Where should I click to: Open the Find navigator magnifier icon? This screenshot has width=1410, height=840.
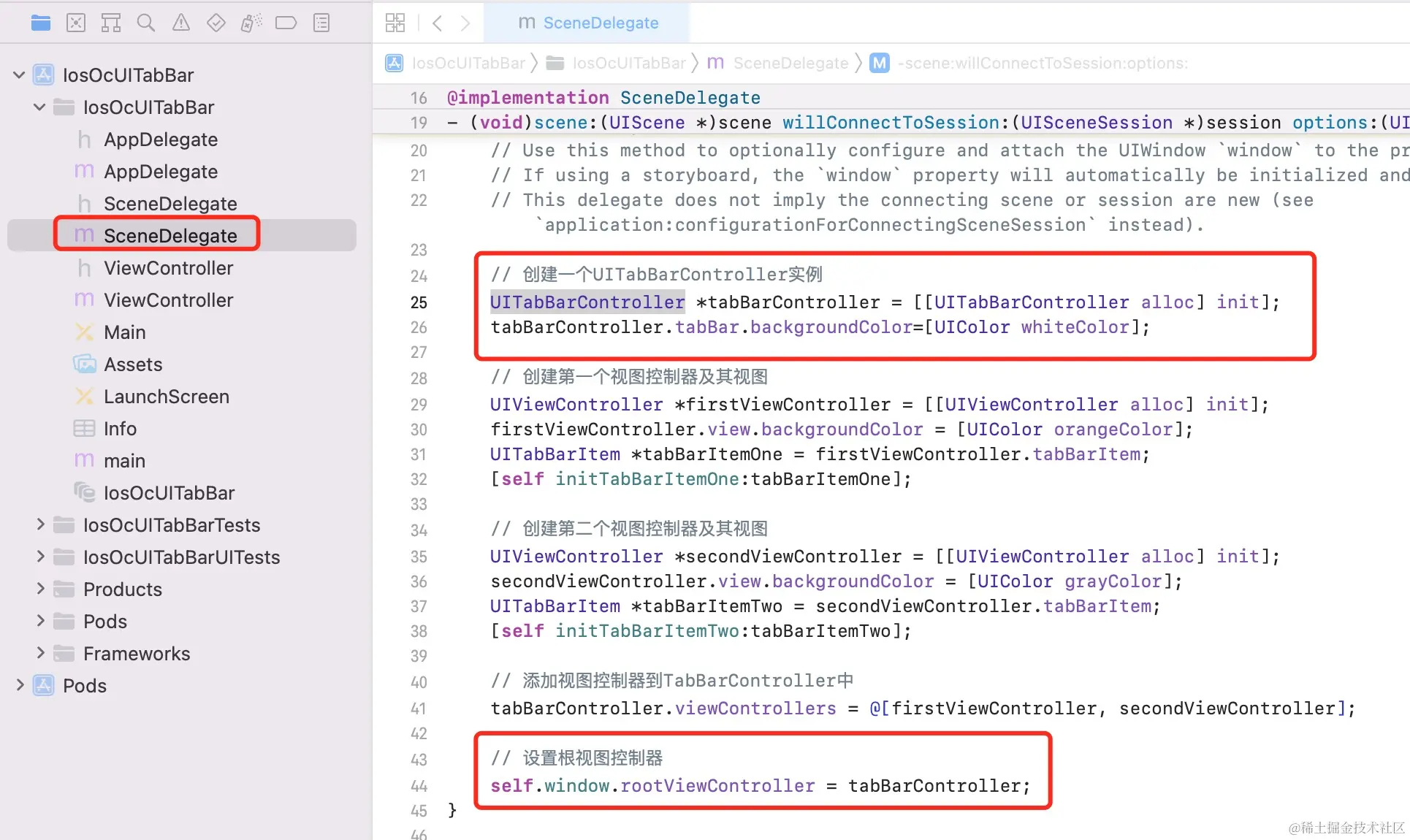pos(146,23)
